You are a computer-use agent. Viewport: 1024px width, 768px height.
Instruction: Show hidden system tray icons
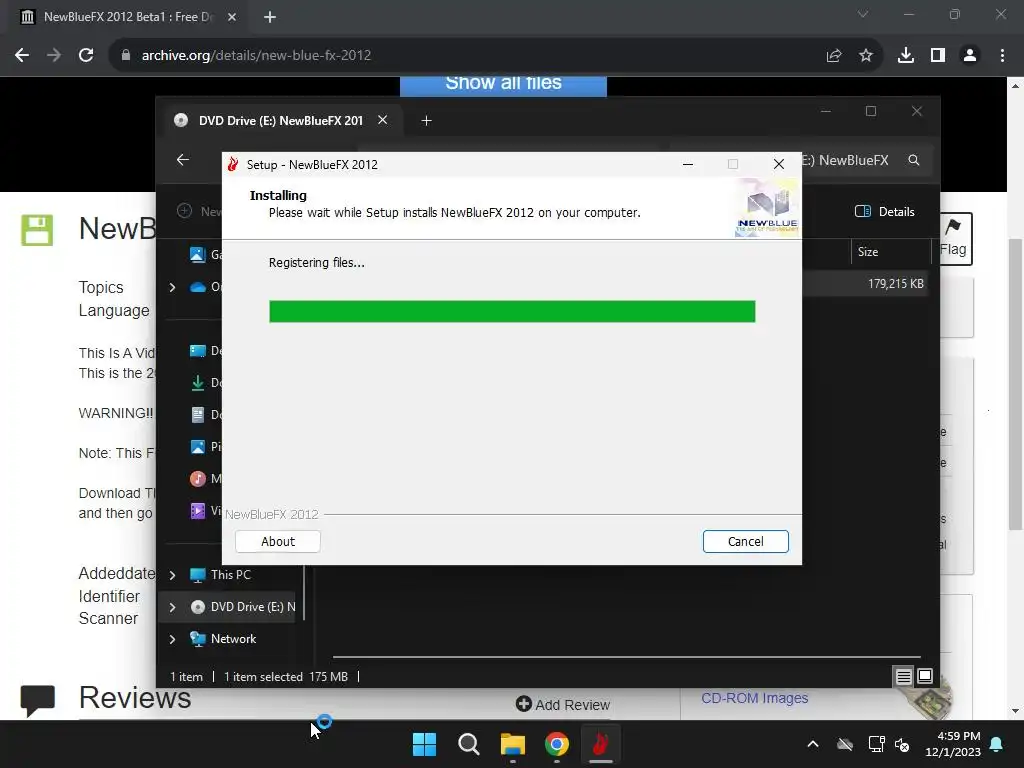pos(813,744)
